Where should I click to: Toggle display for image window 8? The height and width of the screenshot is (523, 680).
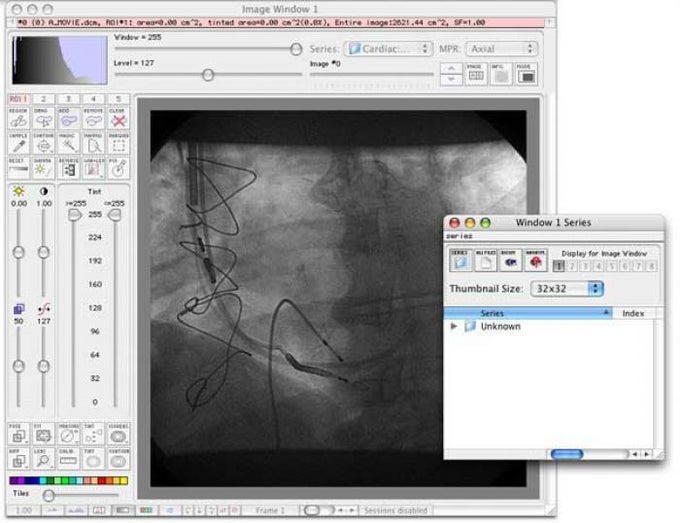tap(651, 266)
